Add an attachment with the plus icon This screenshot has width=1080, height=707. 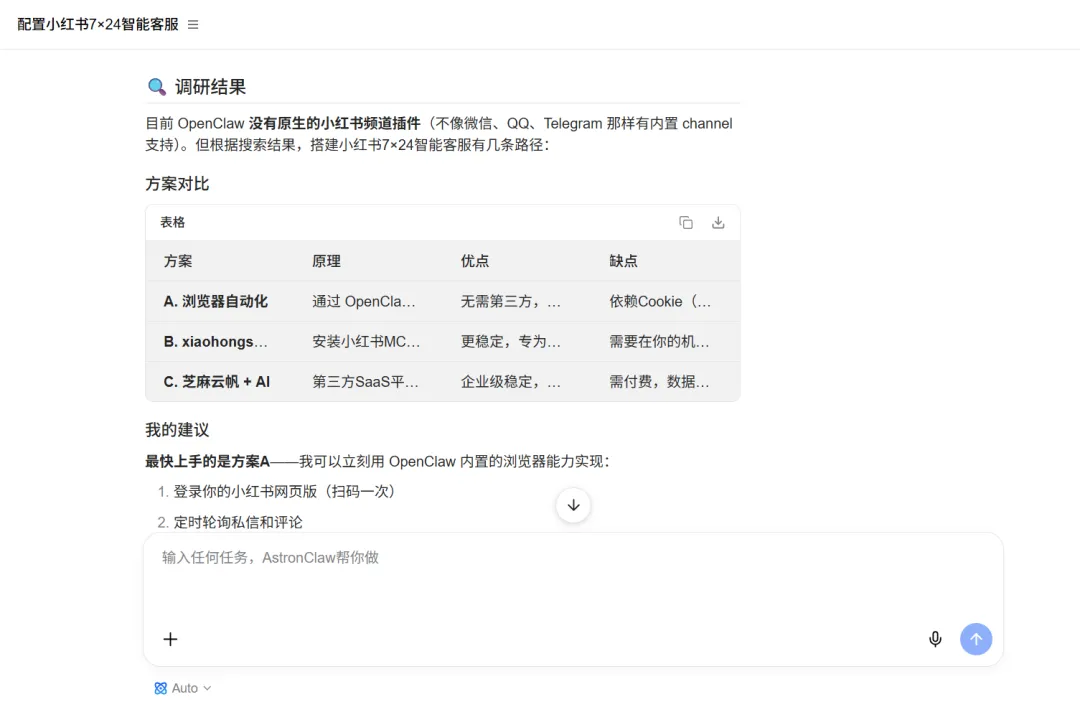(170, 639)
